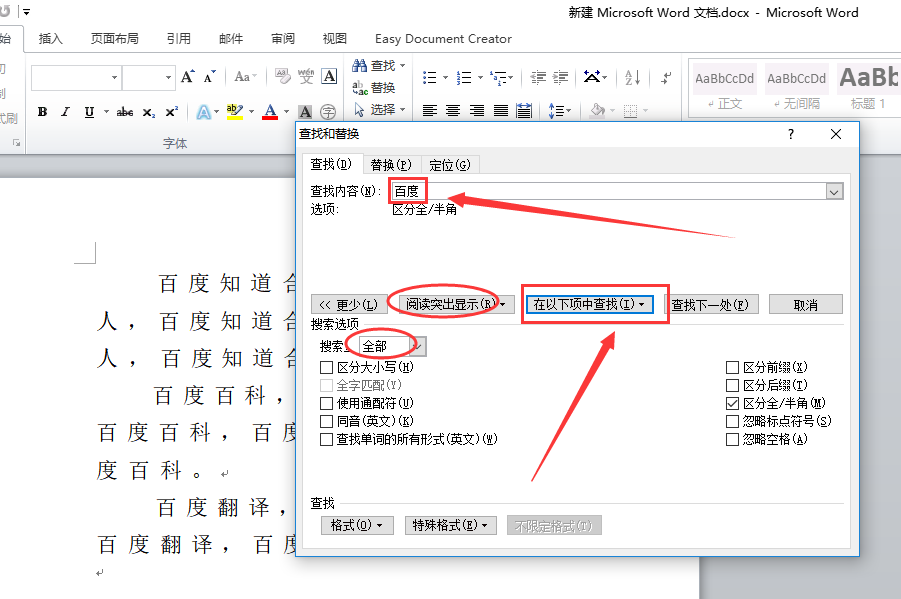Open the phonetic guide (wén) tool
The image size is (901, 599).
[x=306, y=76]
